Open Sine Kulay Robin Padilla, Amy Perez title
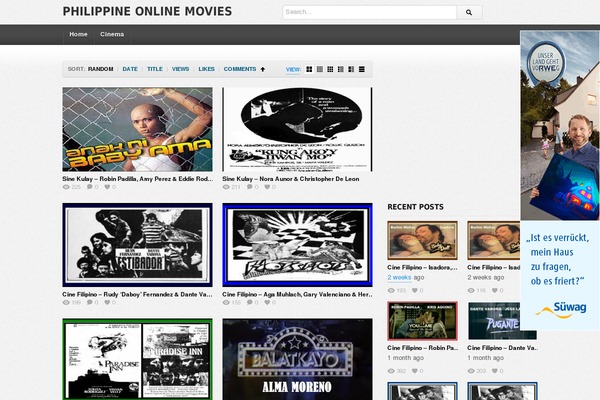The width and height of the screenshot is (600, 400). [x=138, y=179]
